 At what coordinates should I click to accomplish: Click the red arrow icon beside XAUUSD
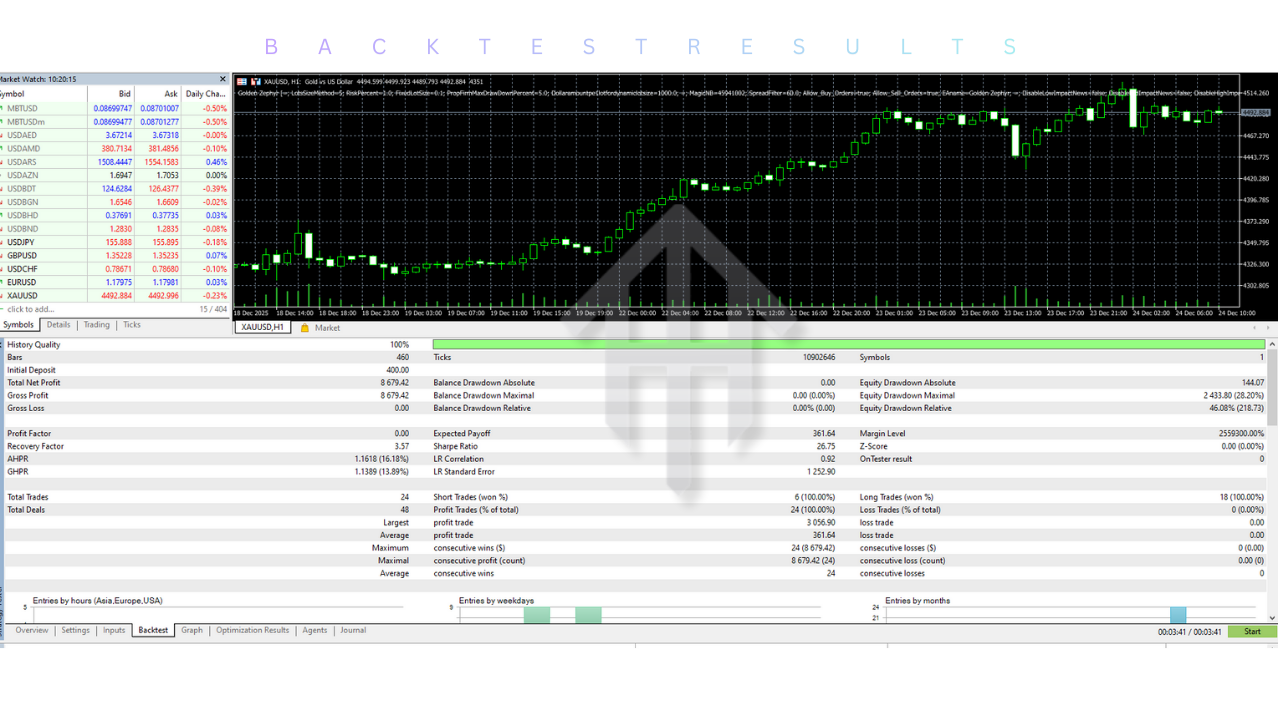3,296
